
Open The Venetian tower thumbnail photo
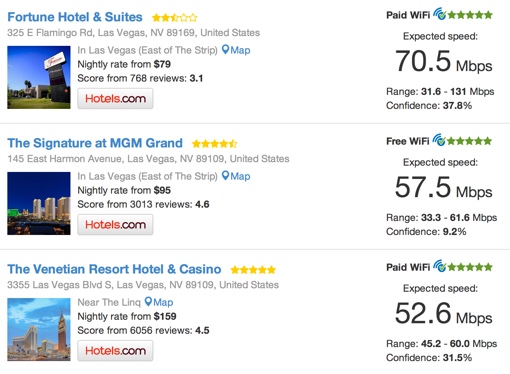(x=39, y=329)
